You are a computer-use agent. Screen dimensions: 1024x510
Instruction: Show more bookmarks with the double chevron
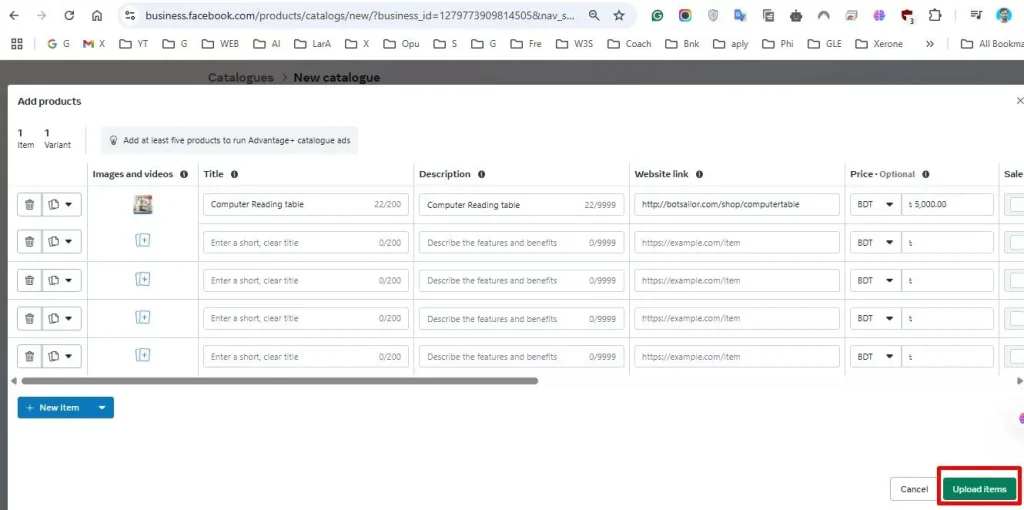(929, 44)
